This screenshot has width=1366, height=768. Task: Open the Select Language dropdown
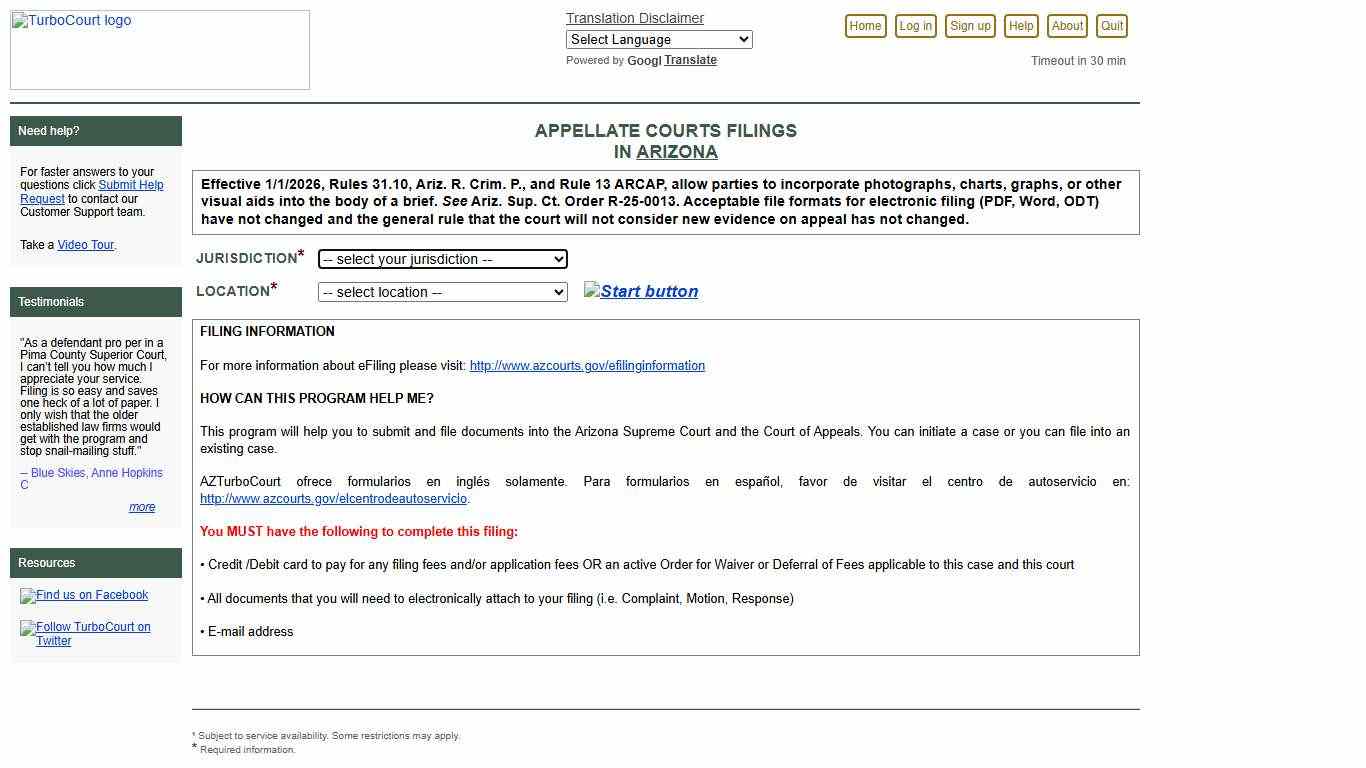(x=658, y=39)
